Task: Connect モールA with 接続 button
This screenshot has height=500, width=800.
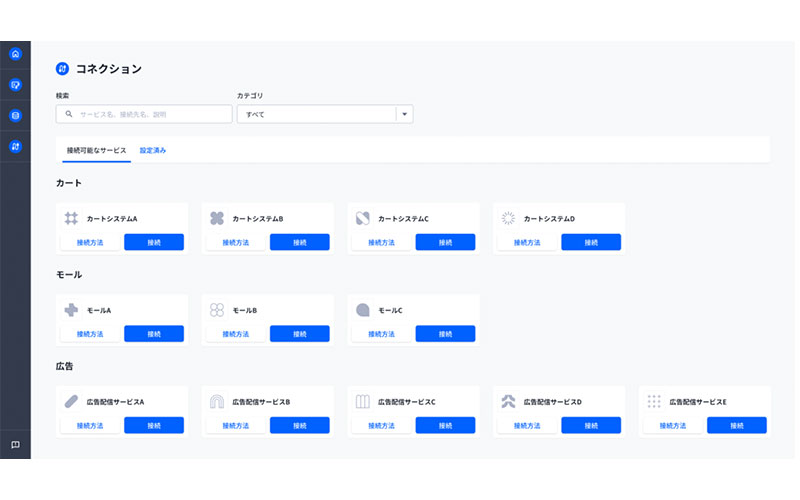Action: click(154, 334)
